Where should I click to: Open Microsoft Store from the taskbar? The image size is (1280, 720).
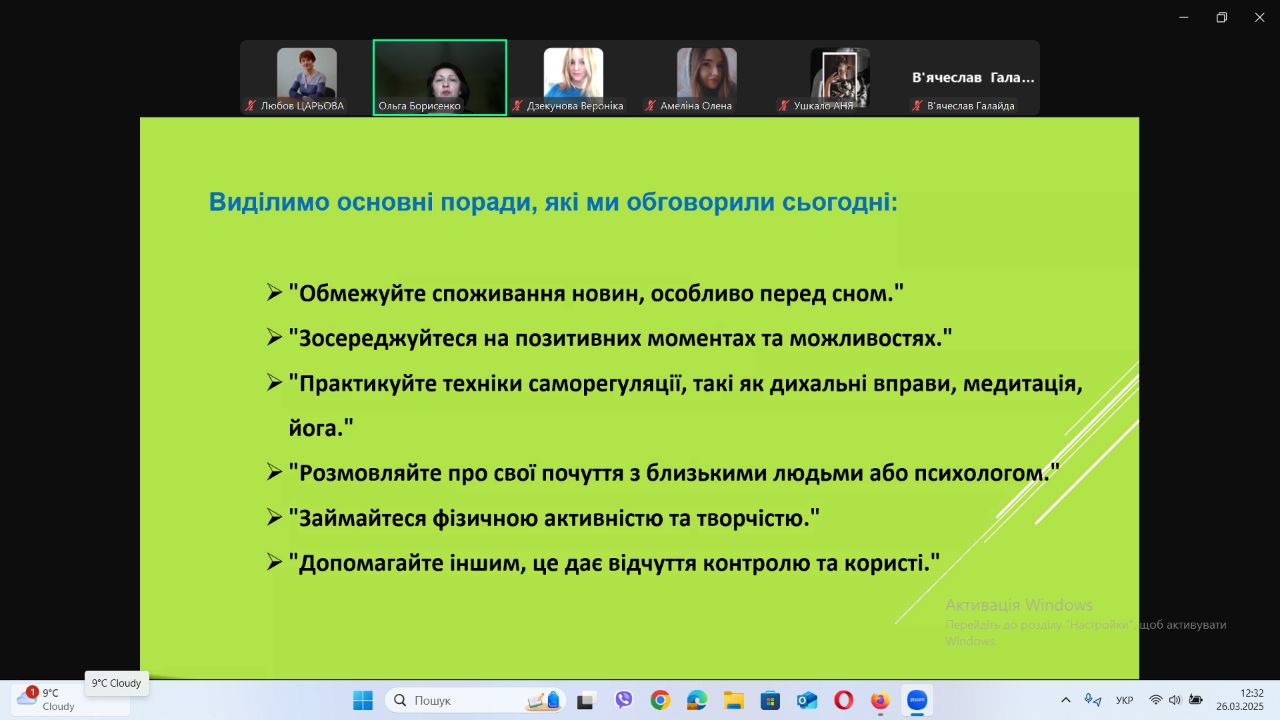click(x=770, y=700)
